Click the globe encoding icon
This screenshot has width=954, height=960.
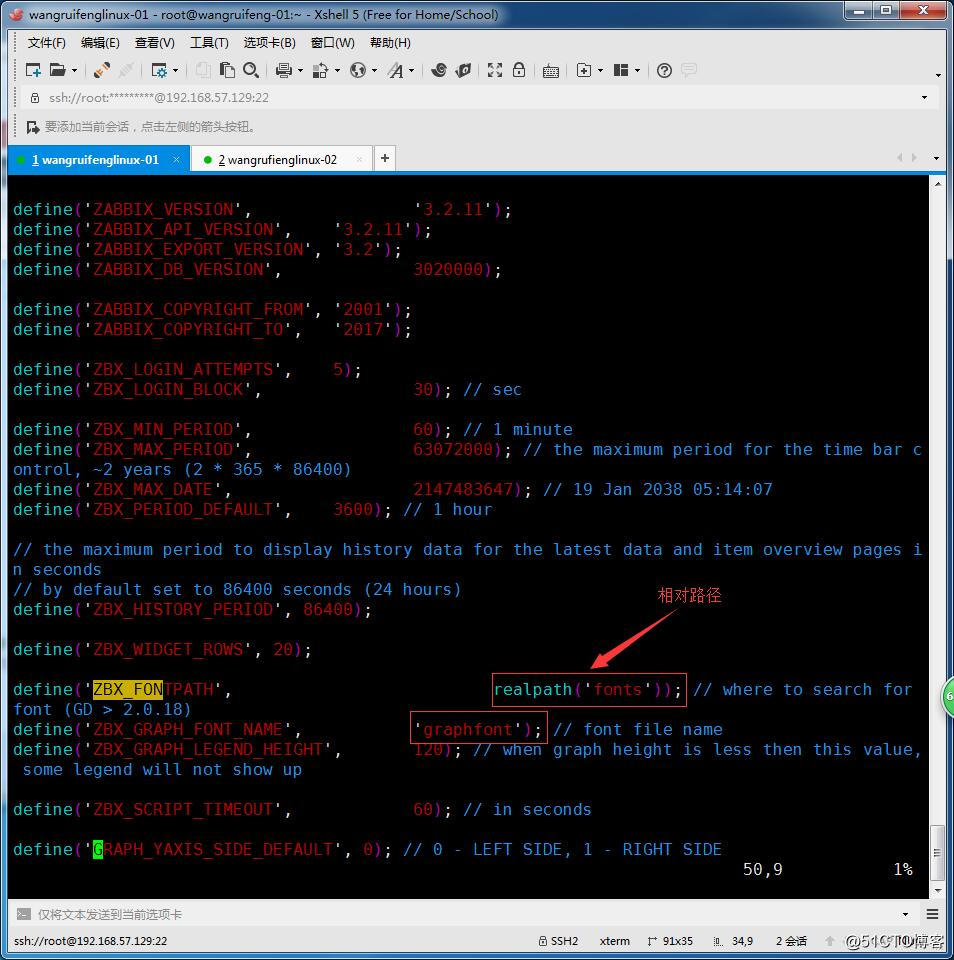(358, 70)
